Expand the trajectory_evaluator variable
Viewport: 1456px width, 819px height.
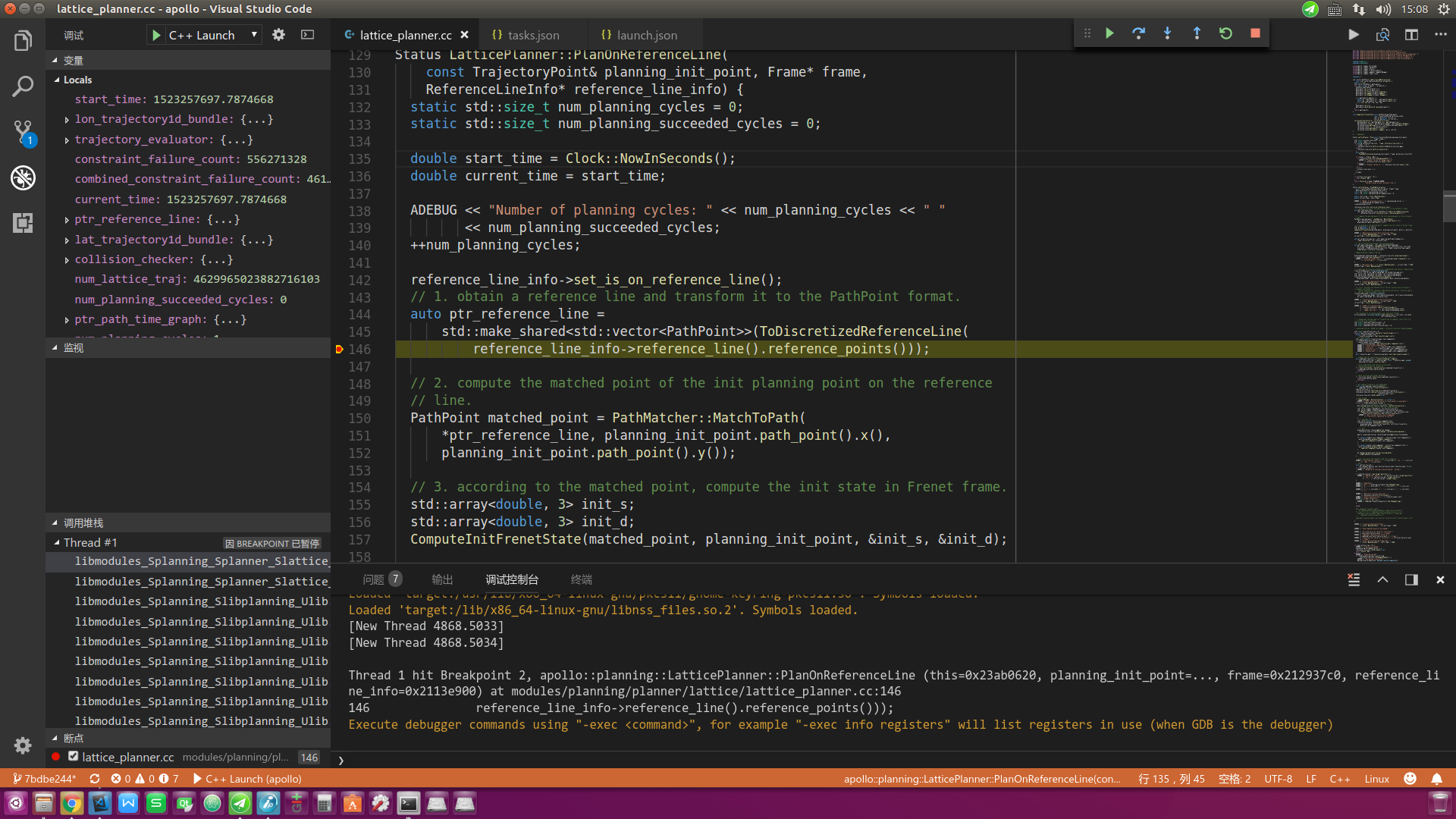pos(67,140)
